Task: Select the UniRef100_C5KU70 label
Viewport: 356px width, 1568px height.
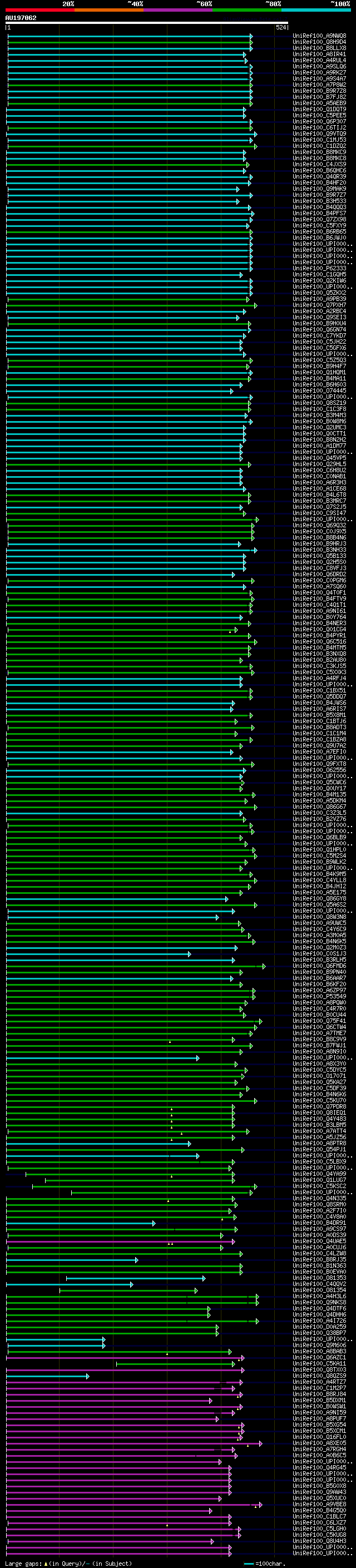Action: 319,1101
